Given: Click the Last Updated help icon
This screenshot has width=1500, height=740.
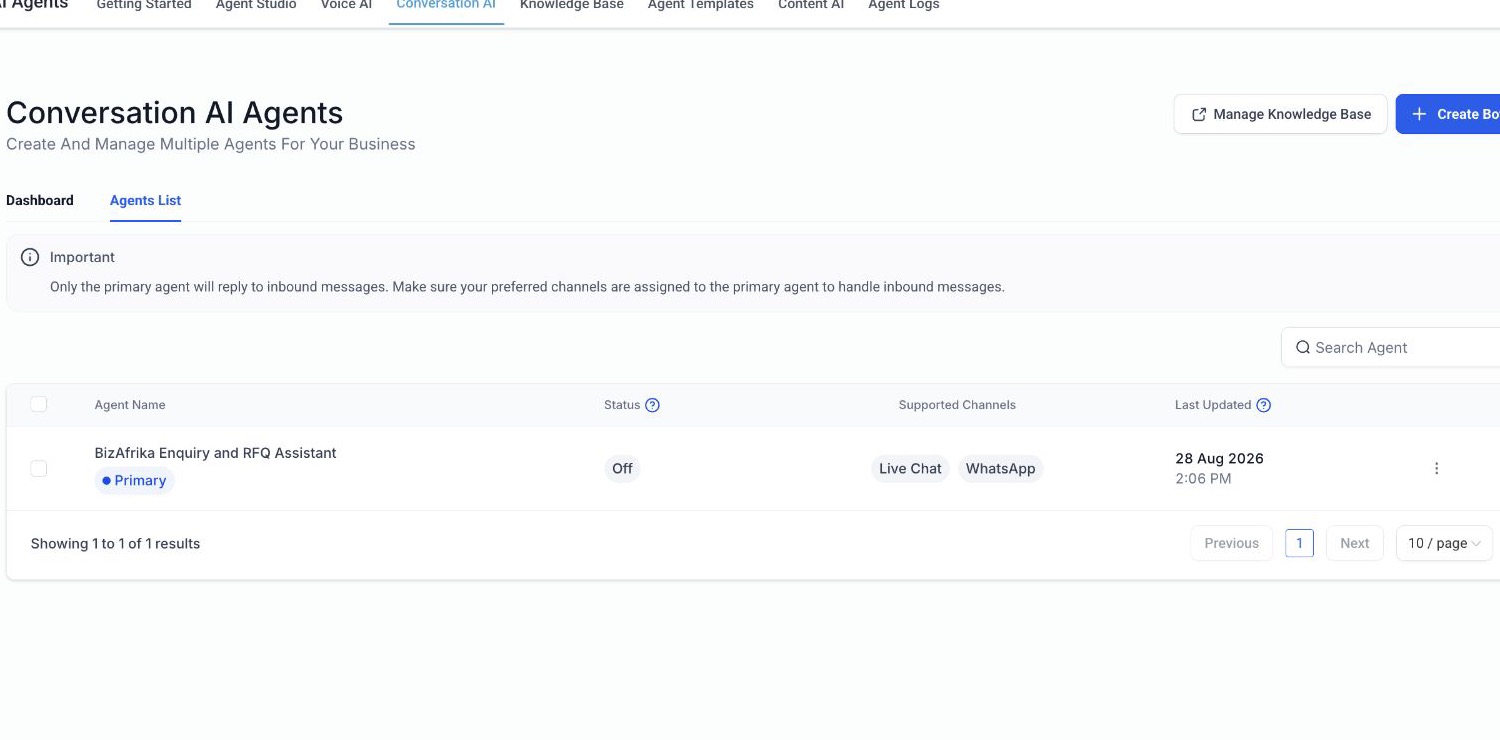Looking at the screenshot, I should pyautogui.click(x=1263, y=405).
